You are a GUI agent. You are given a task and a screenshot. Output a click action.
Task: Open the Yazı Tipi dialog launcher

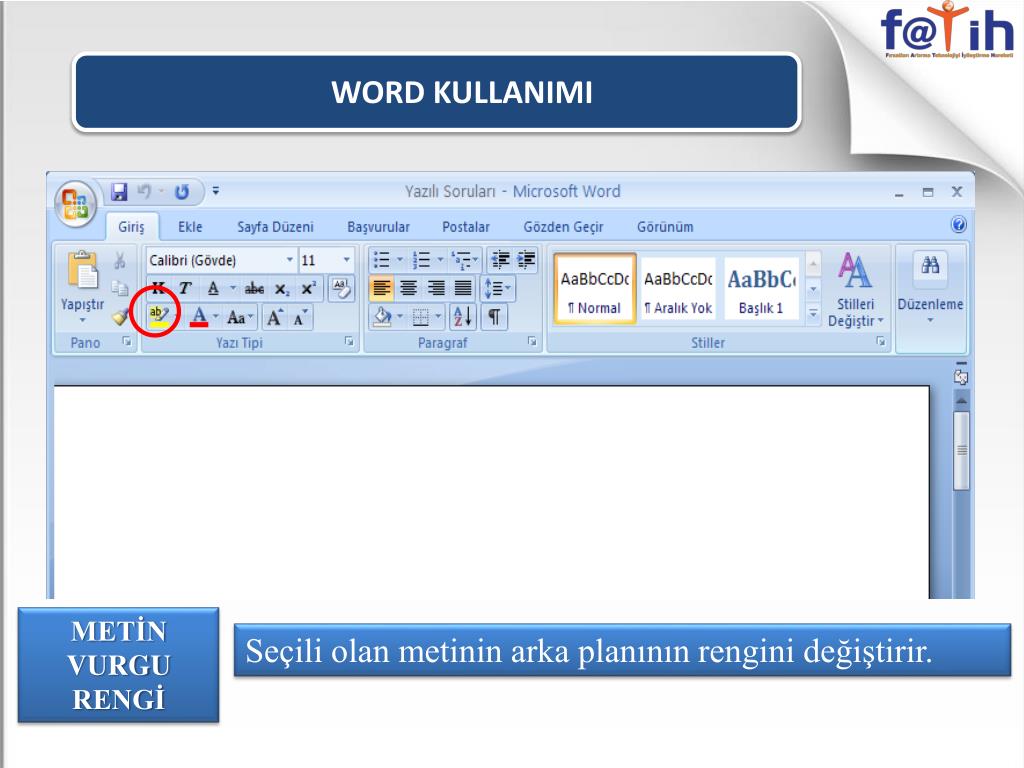tap(349, 342)
